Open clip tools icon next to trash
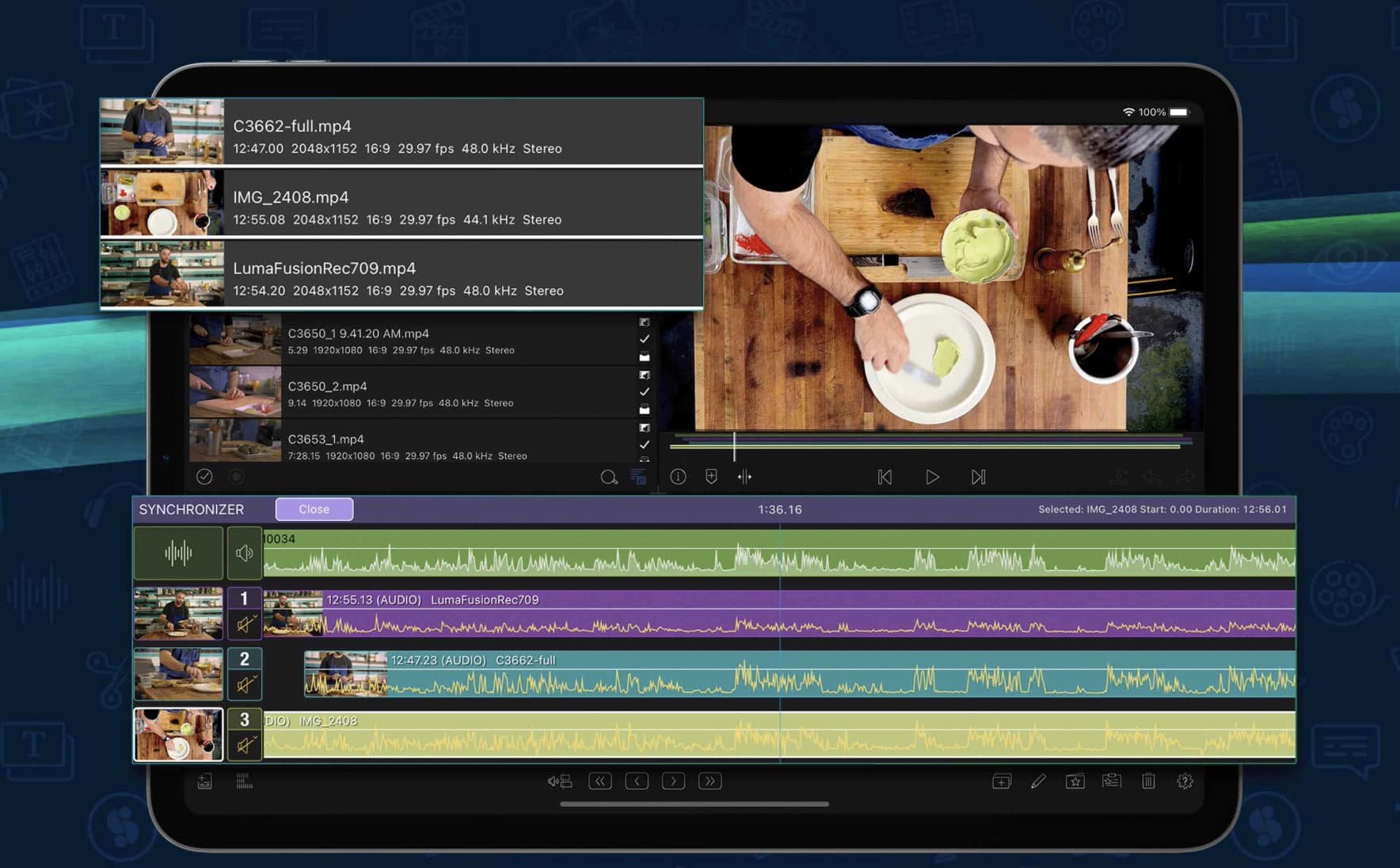Screen dimensions: 1400x868 (x=1112, y=782)
